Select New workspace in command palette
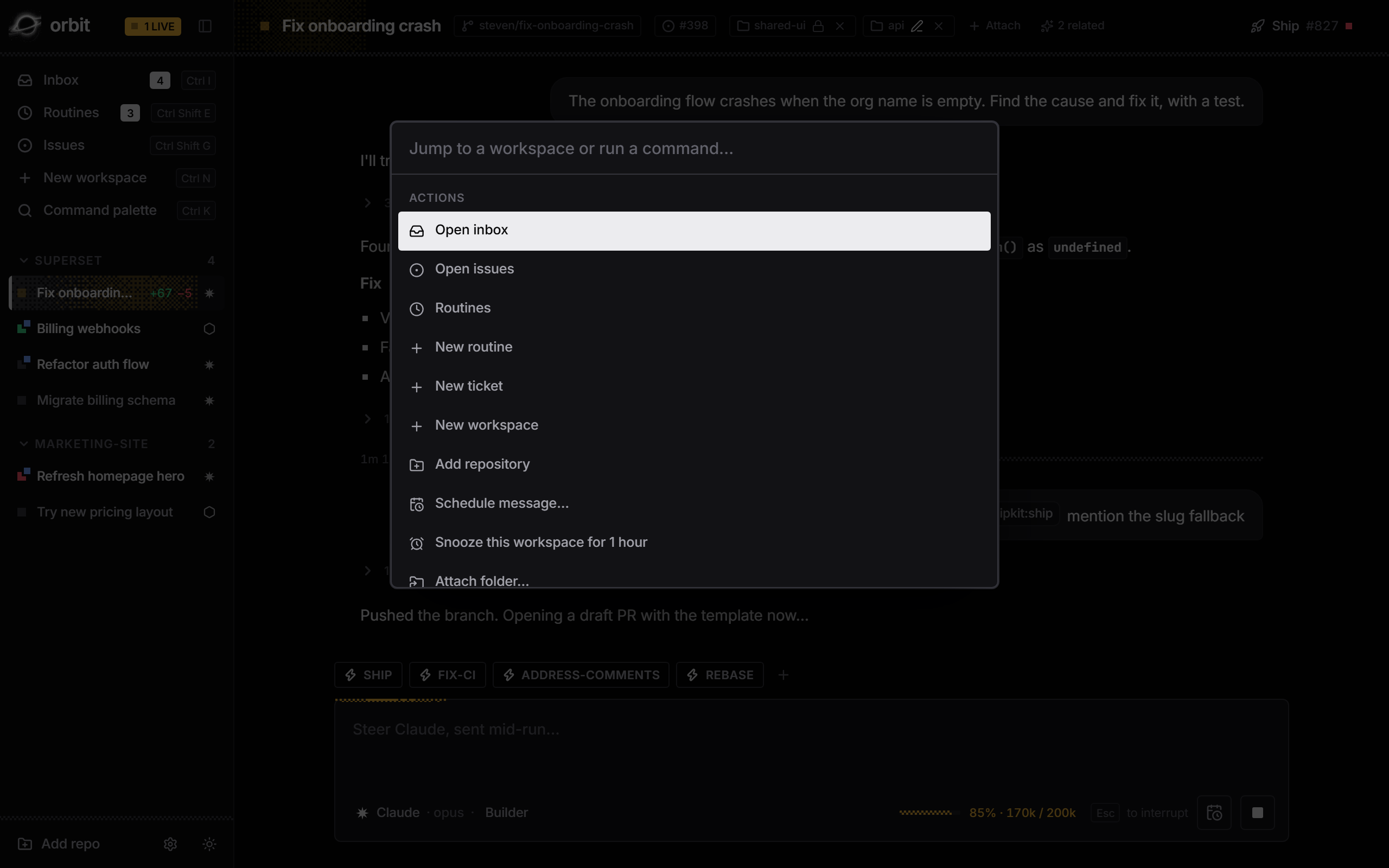 (694, 425)
